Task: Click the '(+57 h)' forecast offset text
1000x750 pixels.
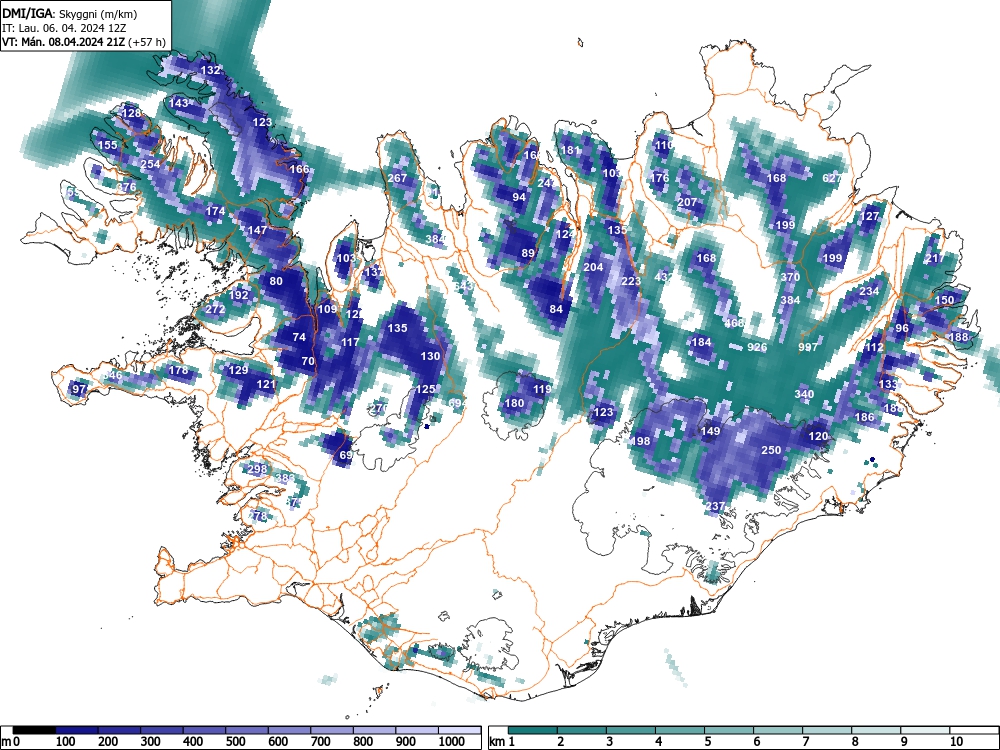Action: 147,42
